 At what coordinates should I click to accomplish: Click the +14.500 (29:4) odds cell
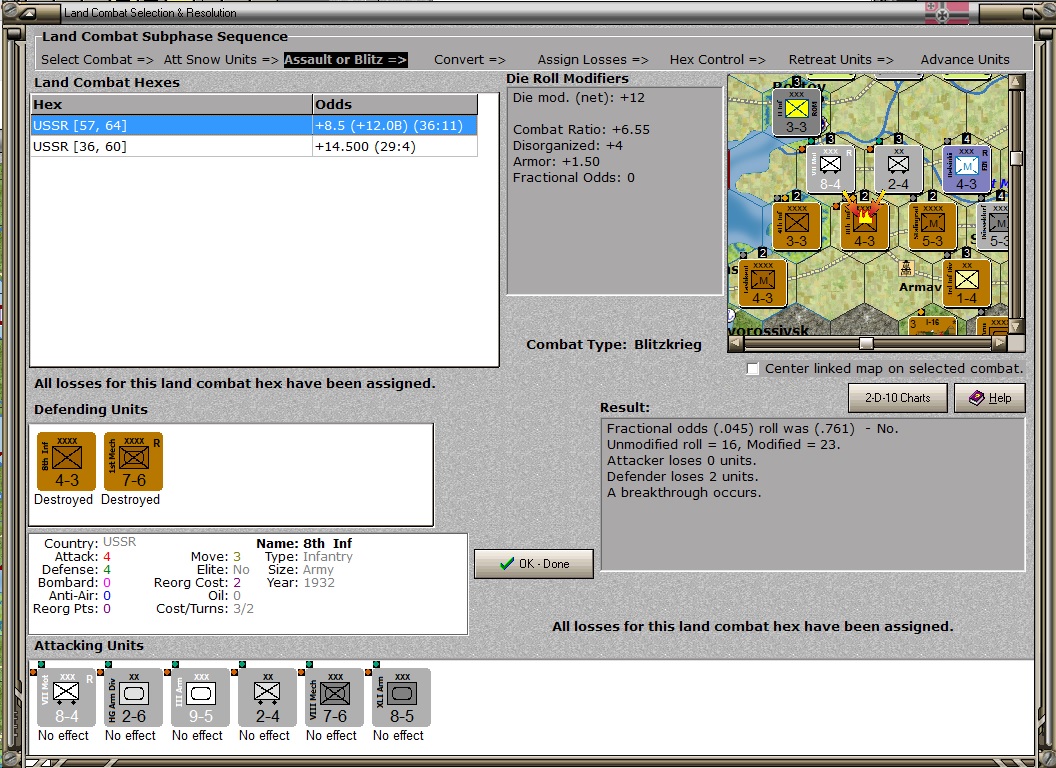(395, 146)
